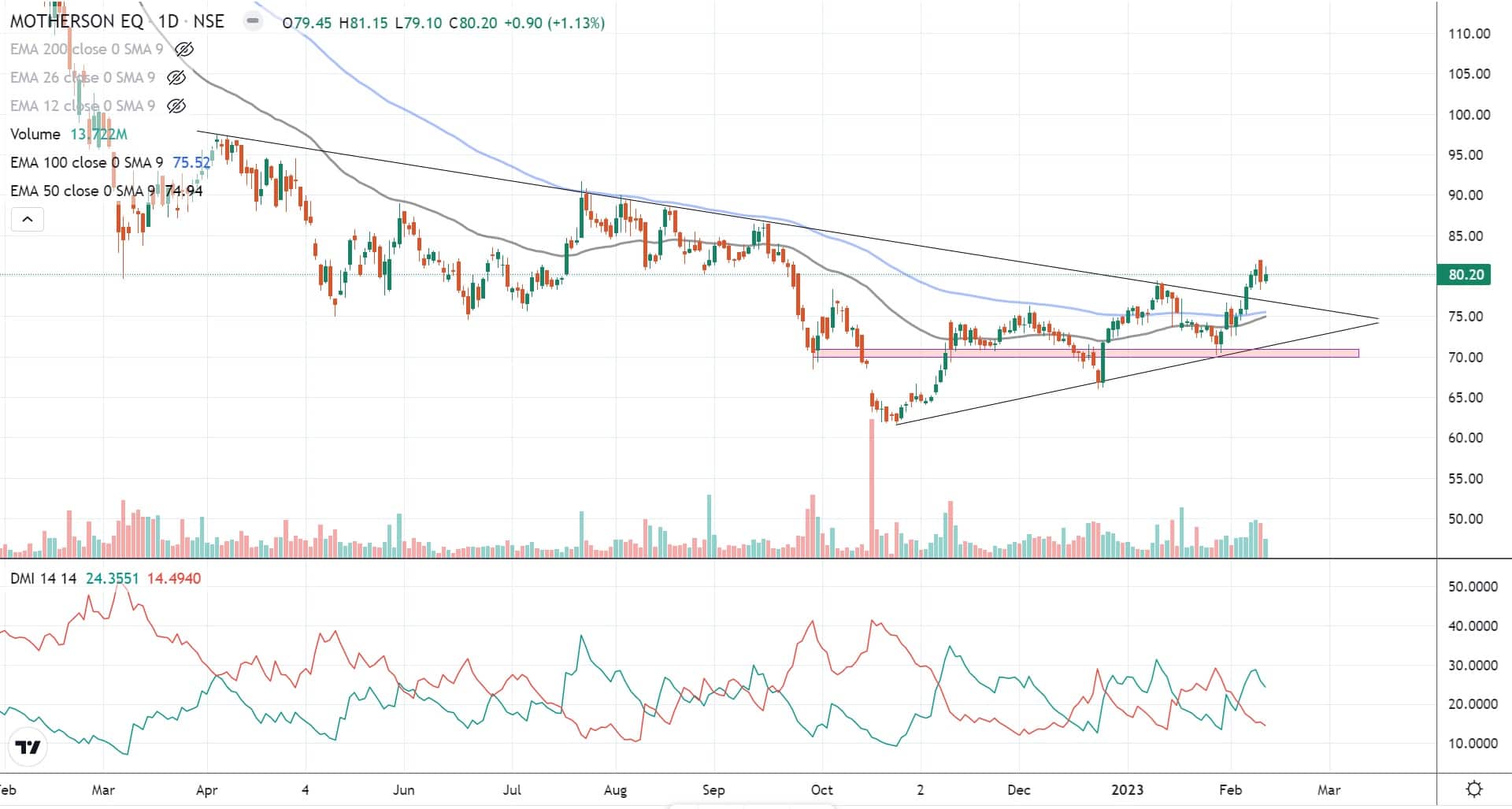Open the 1D interval selector
Viewport: 1512px width, 809px height.
click(169, 21)
